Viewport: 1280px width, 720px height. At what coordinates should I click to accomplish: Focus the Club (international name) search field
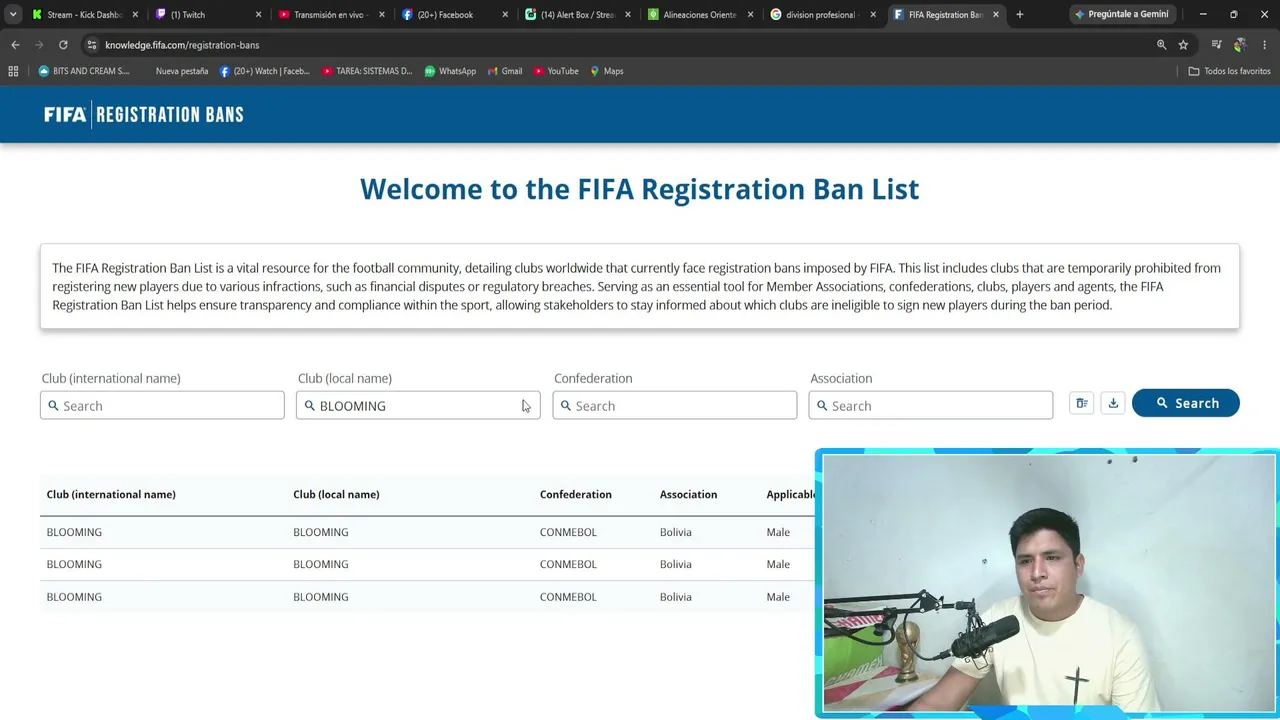tap(162, 405)
